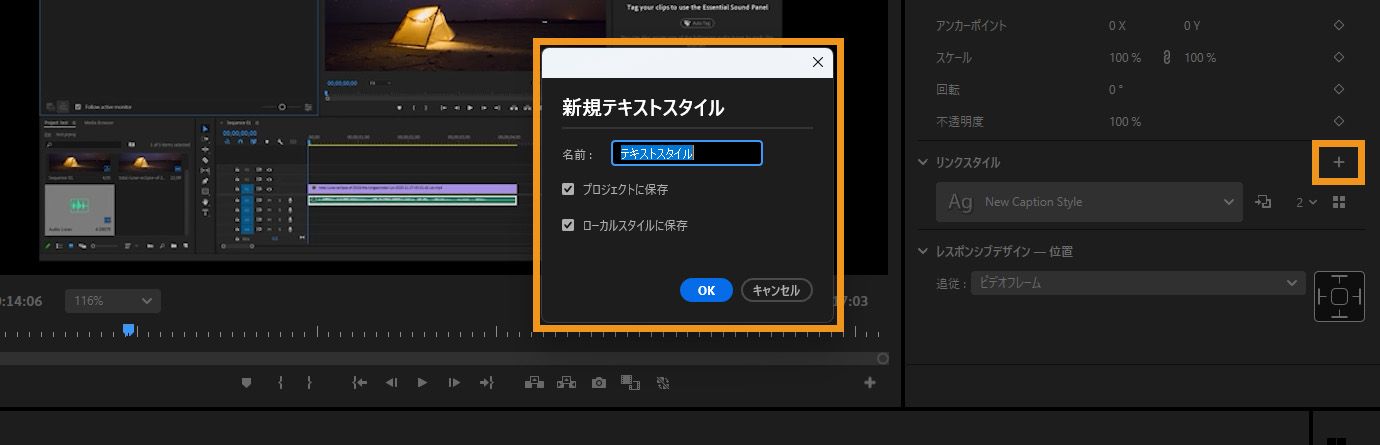Collapse the レスポンシブデザイン — 位置 section
Image resolution: width=1380 pixels, height=445 pixels.
[x=923, y=252]
